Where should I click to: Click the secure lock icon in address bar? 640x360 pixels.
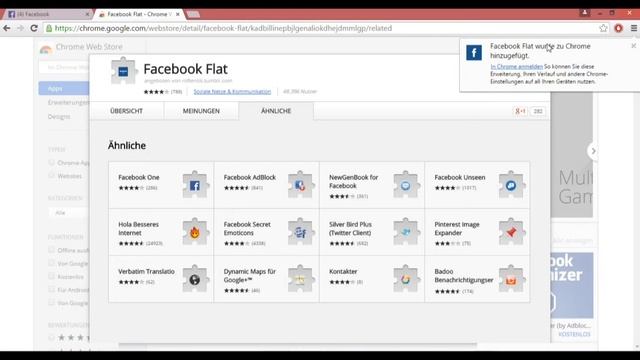pos(49,28)
